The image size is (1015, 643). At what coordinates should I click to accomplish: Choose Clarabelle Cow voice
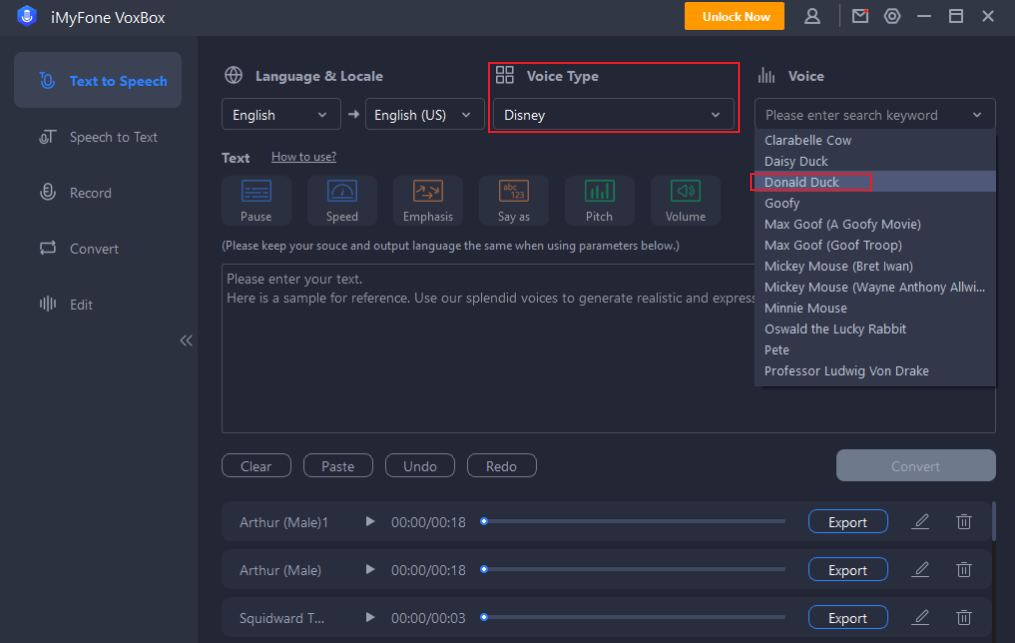coord(875,140)
